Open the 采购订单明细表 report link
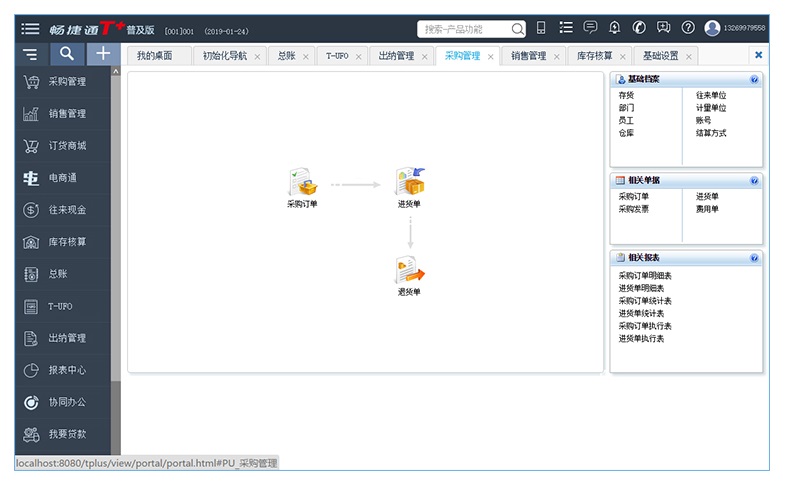This screenshot has height=498, width=790. pos(645,275)
